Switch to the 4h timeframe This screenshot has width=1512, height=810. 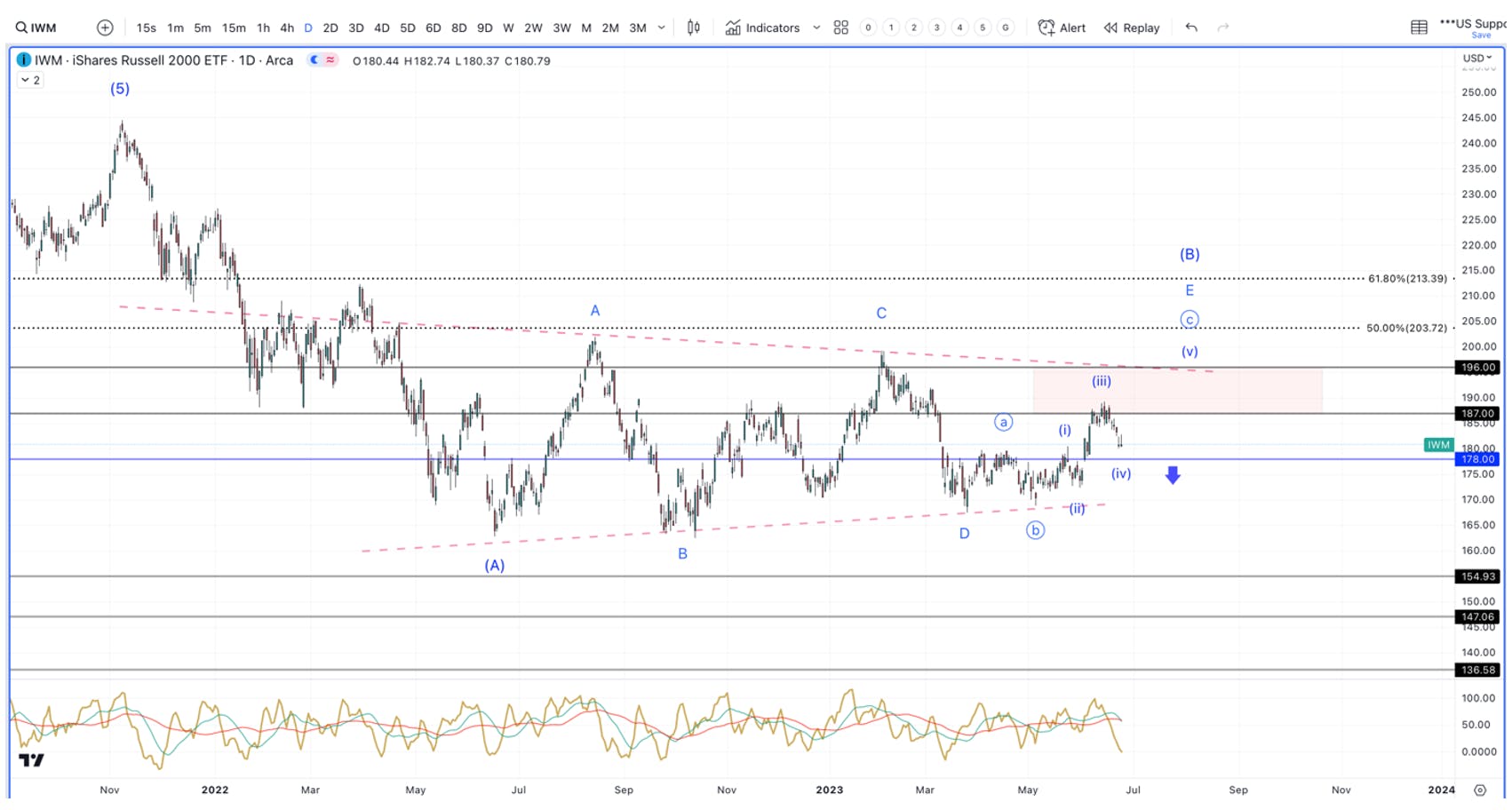287,28
